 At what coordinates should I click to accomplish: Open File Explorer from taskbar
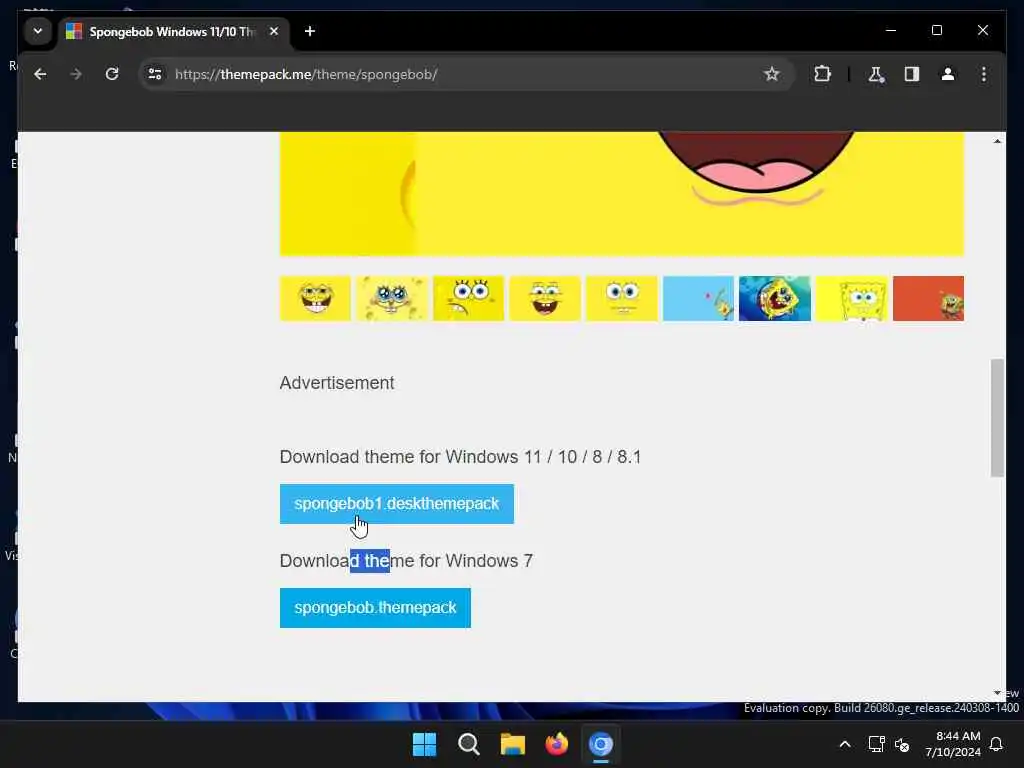pos(513,744)
